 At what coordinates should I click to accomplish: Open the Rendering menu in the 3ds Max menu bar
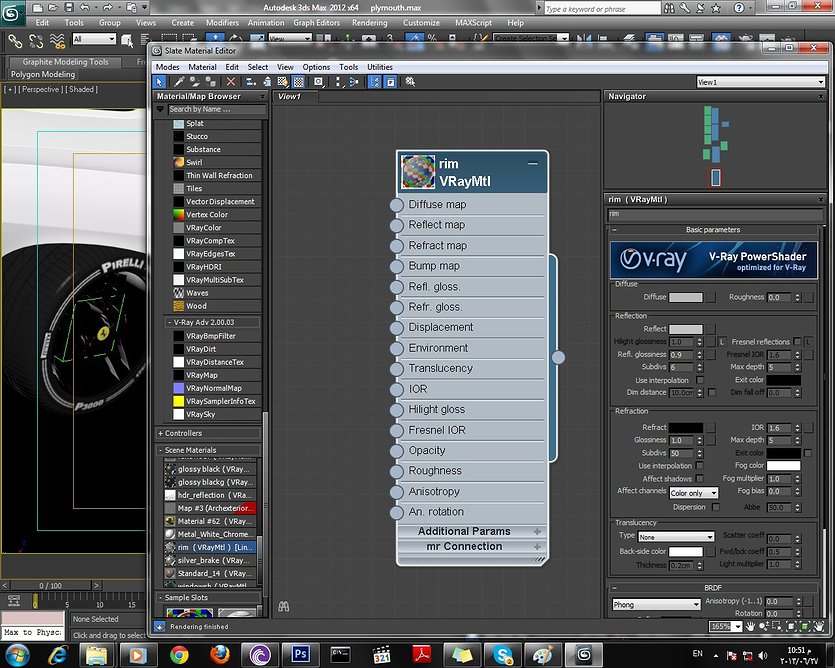click(x=370, y=22)
